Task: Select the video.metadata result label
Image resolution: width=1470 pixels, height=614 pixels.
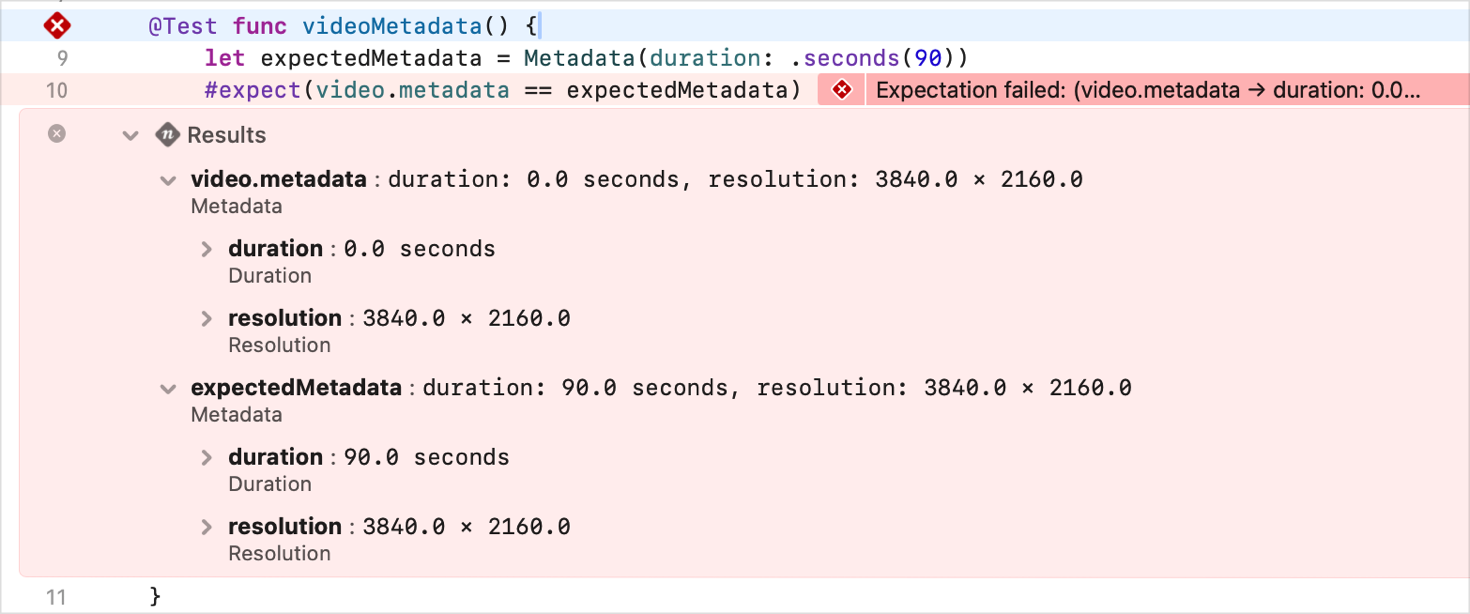Action: [x=278, y=180]
